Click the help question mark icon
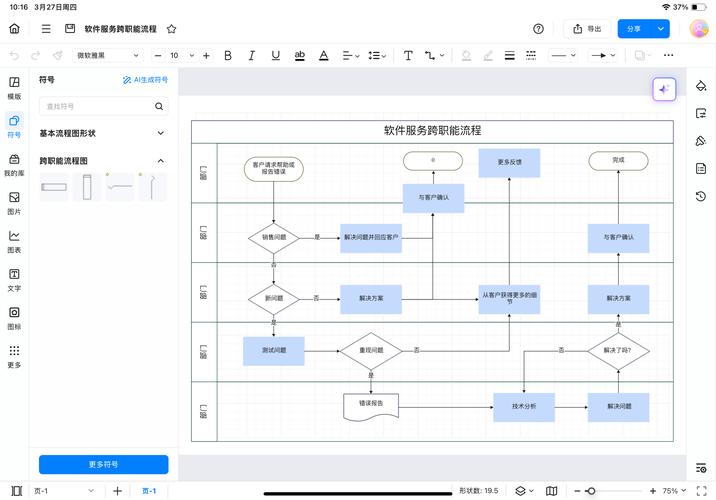 [539, 29]
